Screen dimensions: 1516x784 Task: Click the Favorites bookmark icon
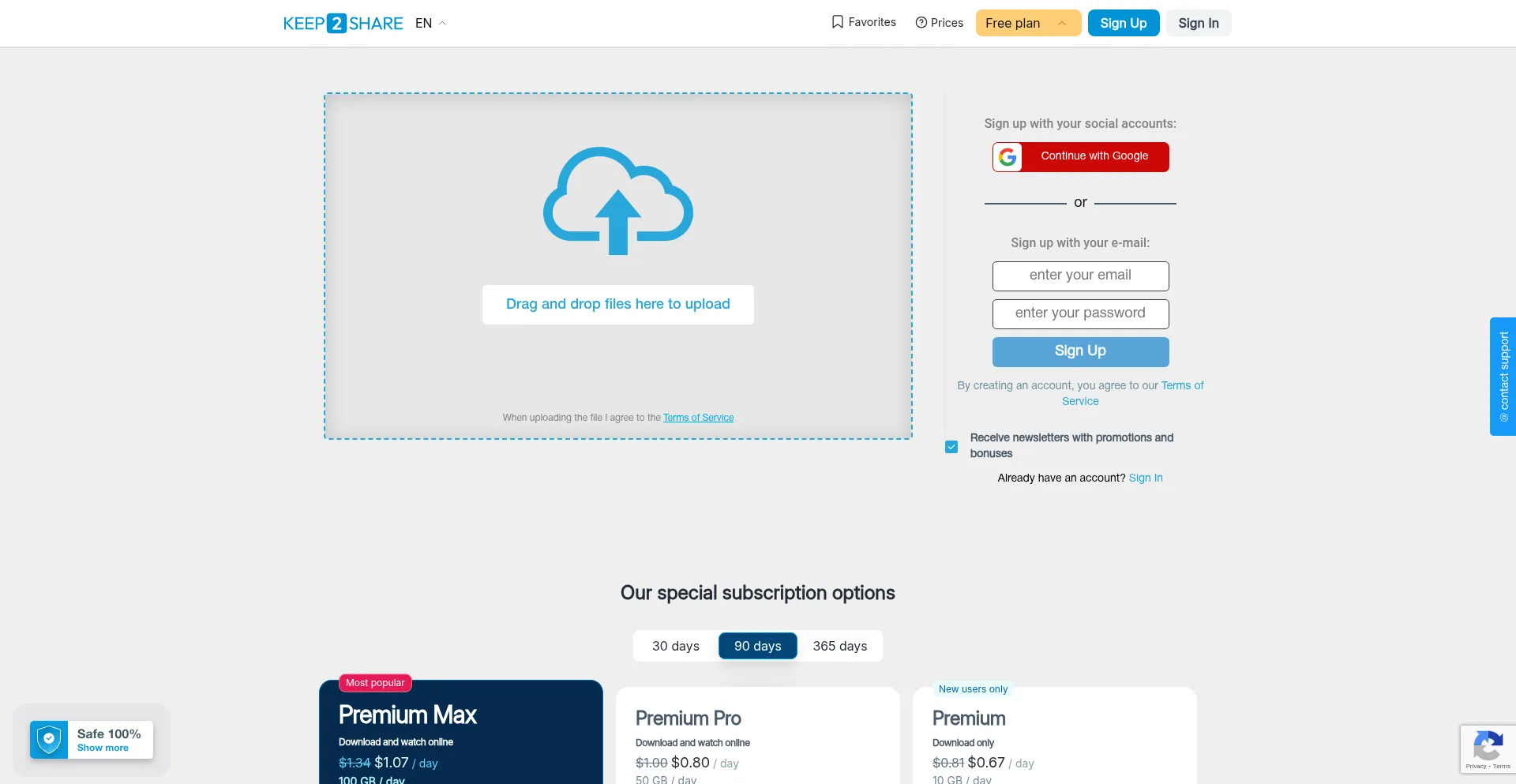click(838, 22)
